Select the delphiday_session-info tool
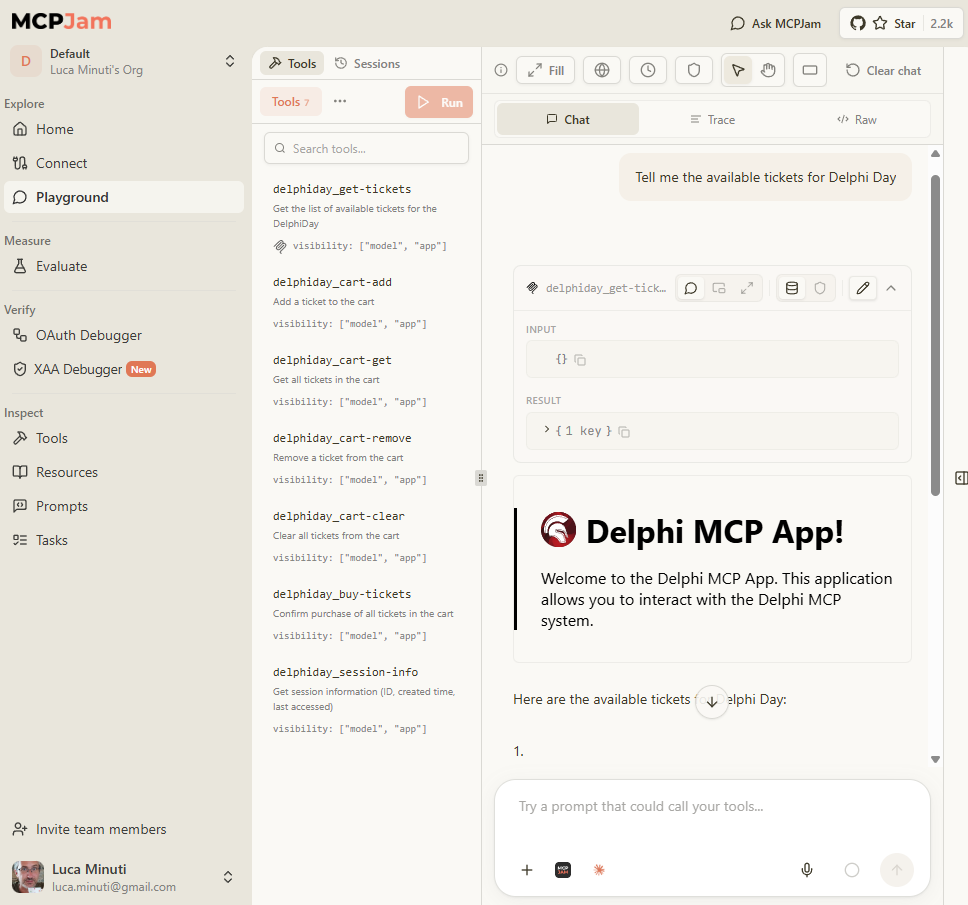The width and height of the screenshot is (968, 905). click(x=367, y=700)
